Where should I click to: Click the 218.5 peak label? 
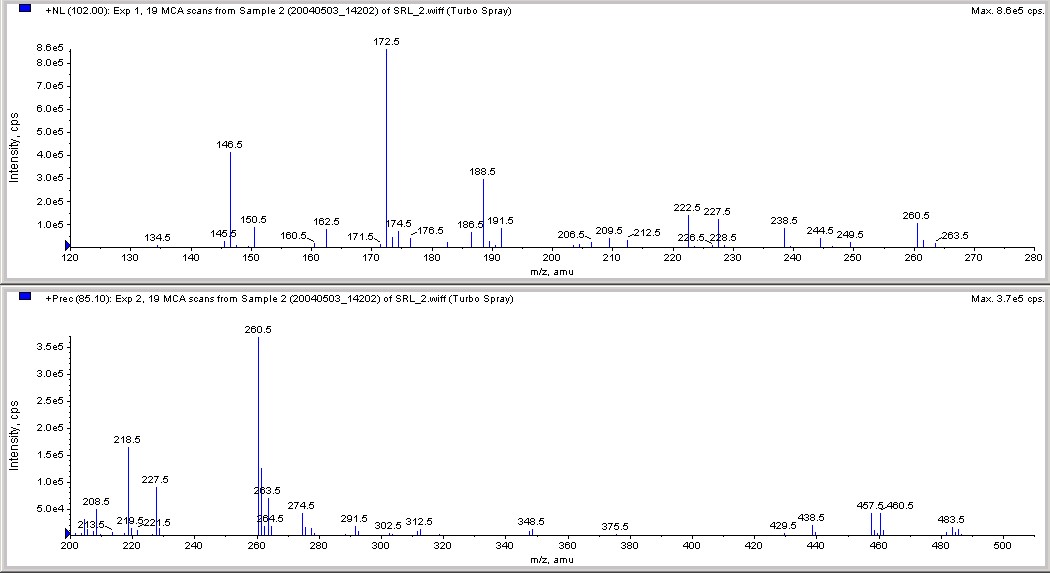(127, 440)
